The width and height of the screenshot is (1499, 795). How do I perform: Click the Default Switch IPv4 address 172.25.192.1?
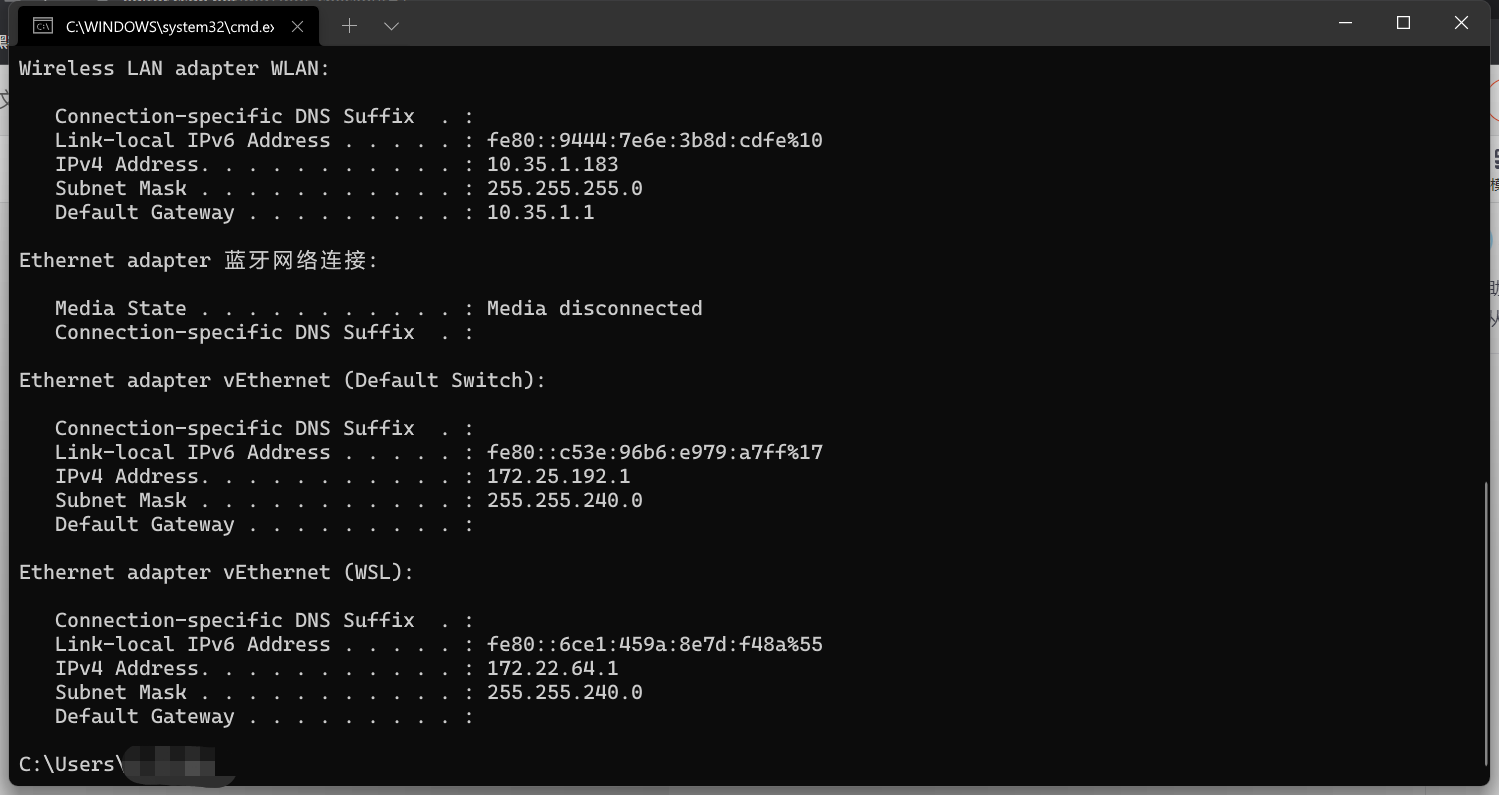click(558, 477)
